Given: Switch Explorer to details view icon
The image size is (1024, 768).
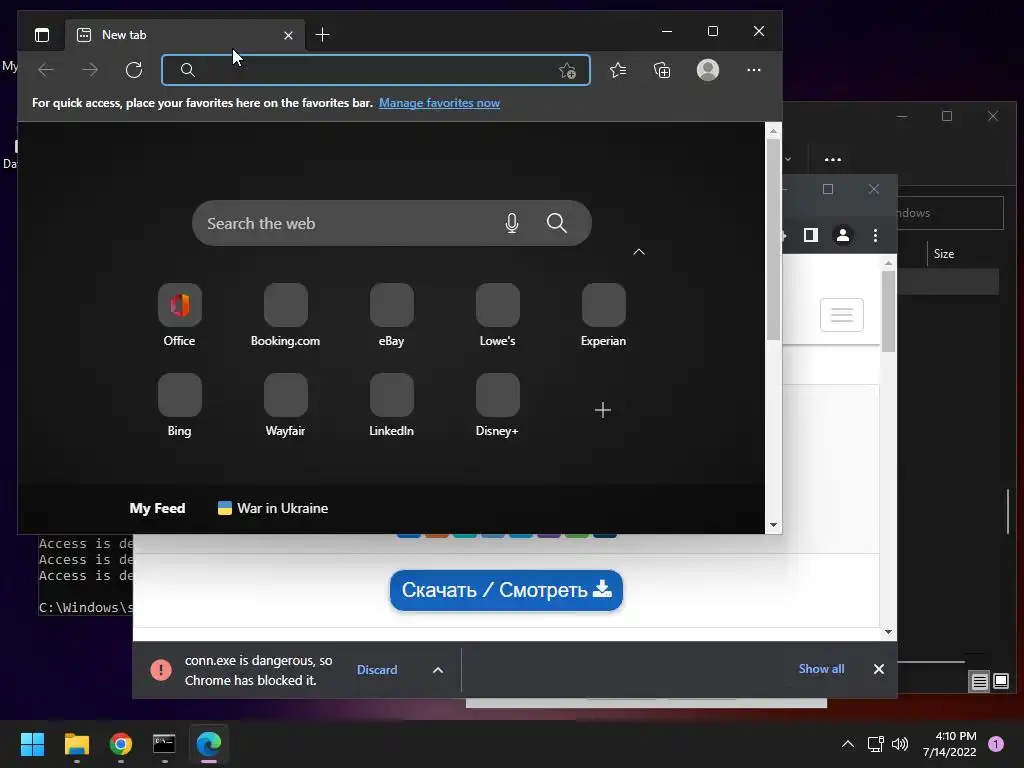Looking at the screenshot, I should pos(980,682).
